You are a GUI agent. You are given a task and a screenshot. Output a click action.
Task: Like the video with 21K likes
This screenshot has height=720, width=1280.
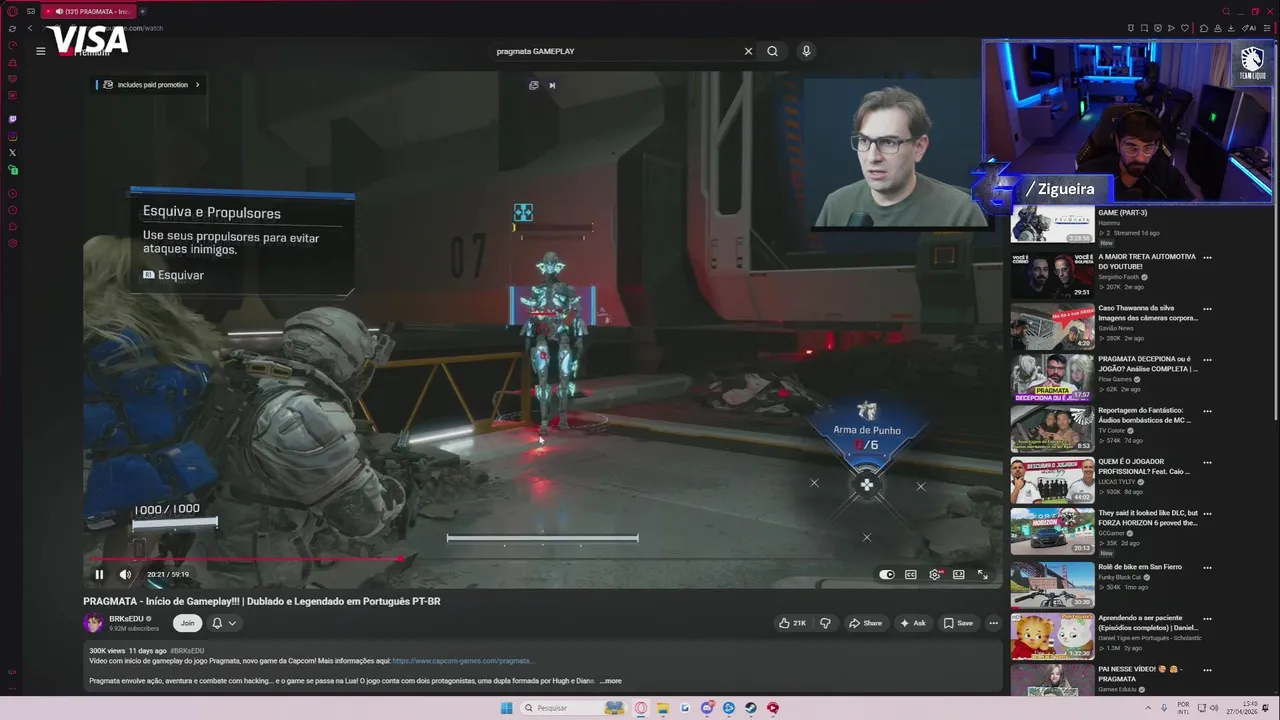click(x=792, y=623)
